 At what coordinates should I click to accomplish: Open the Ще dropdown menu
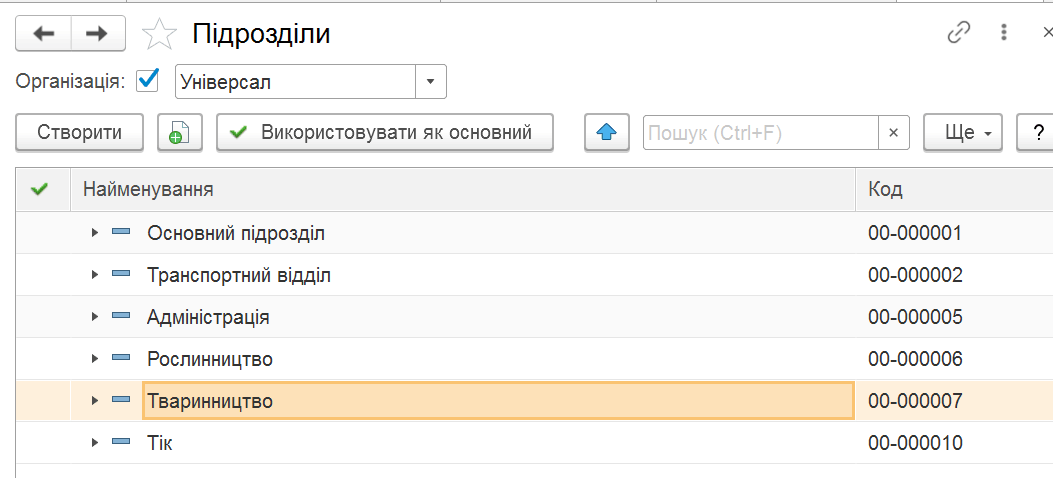[x=963, y=132]
